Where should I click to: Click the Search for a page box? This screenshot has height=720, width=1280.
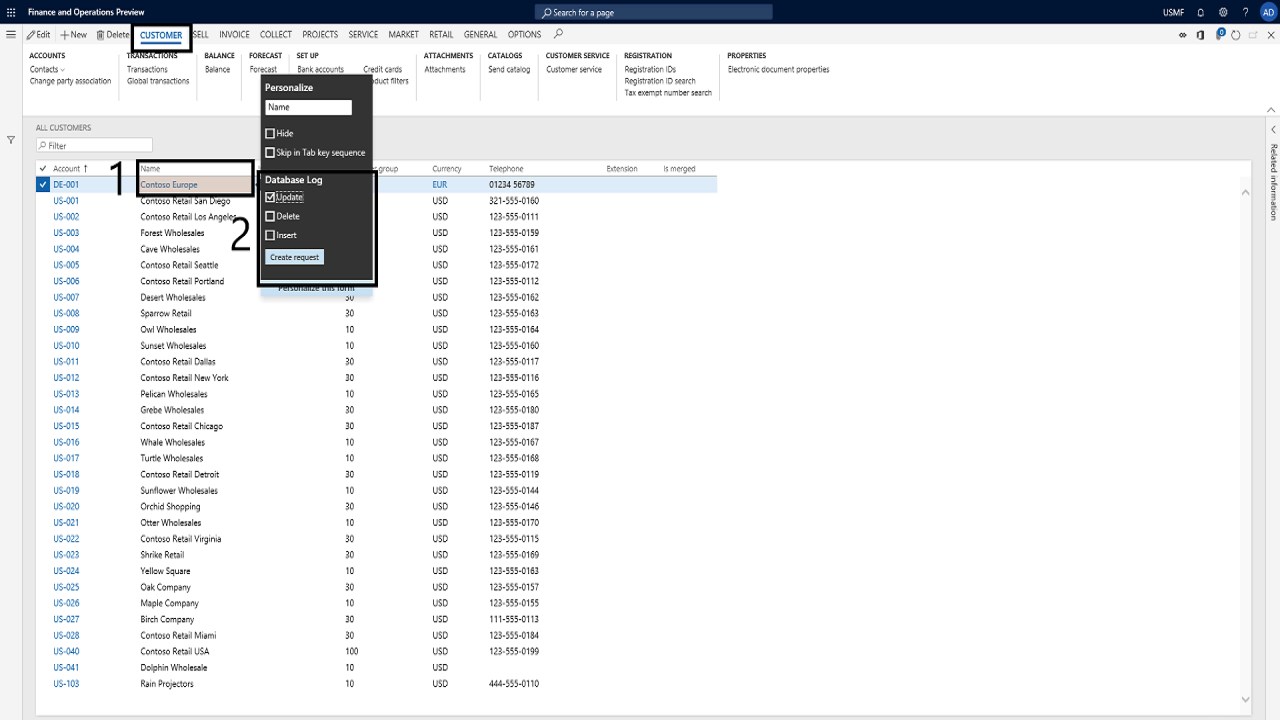point(654,12)
